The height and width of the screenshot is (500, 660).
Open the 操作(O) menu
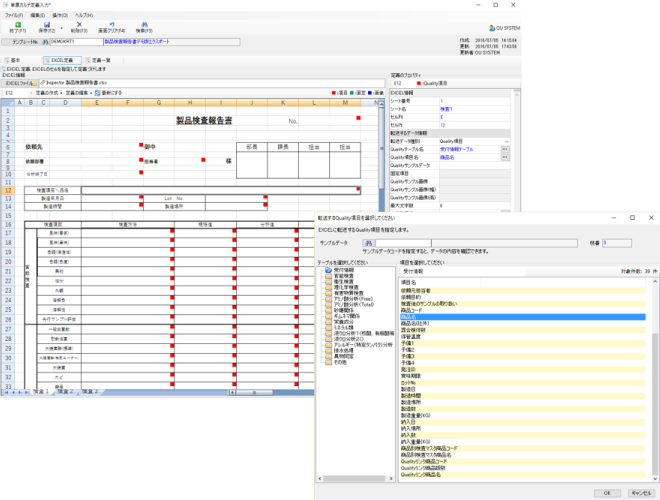[x=60, y=15]
